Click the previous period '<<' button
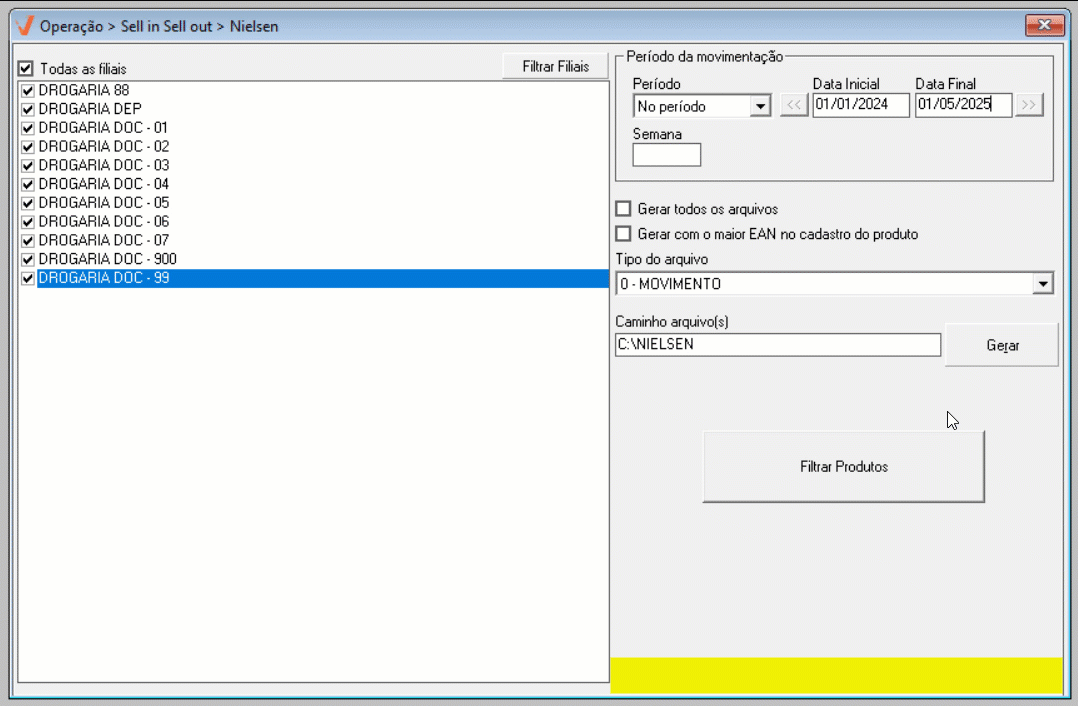Viewport: 1078px width, 706px height. pyautogui.click(x=793, y=105)
